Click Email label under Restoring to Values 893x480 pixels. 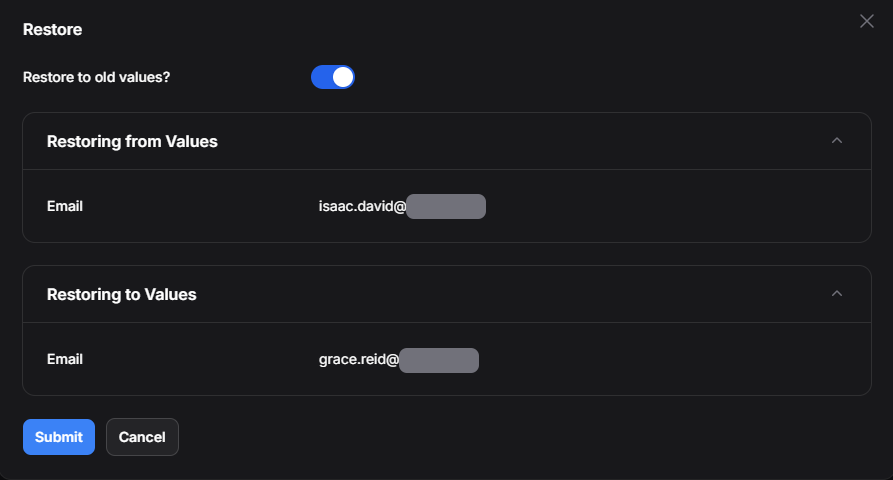[65, 359]
